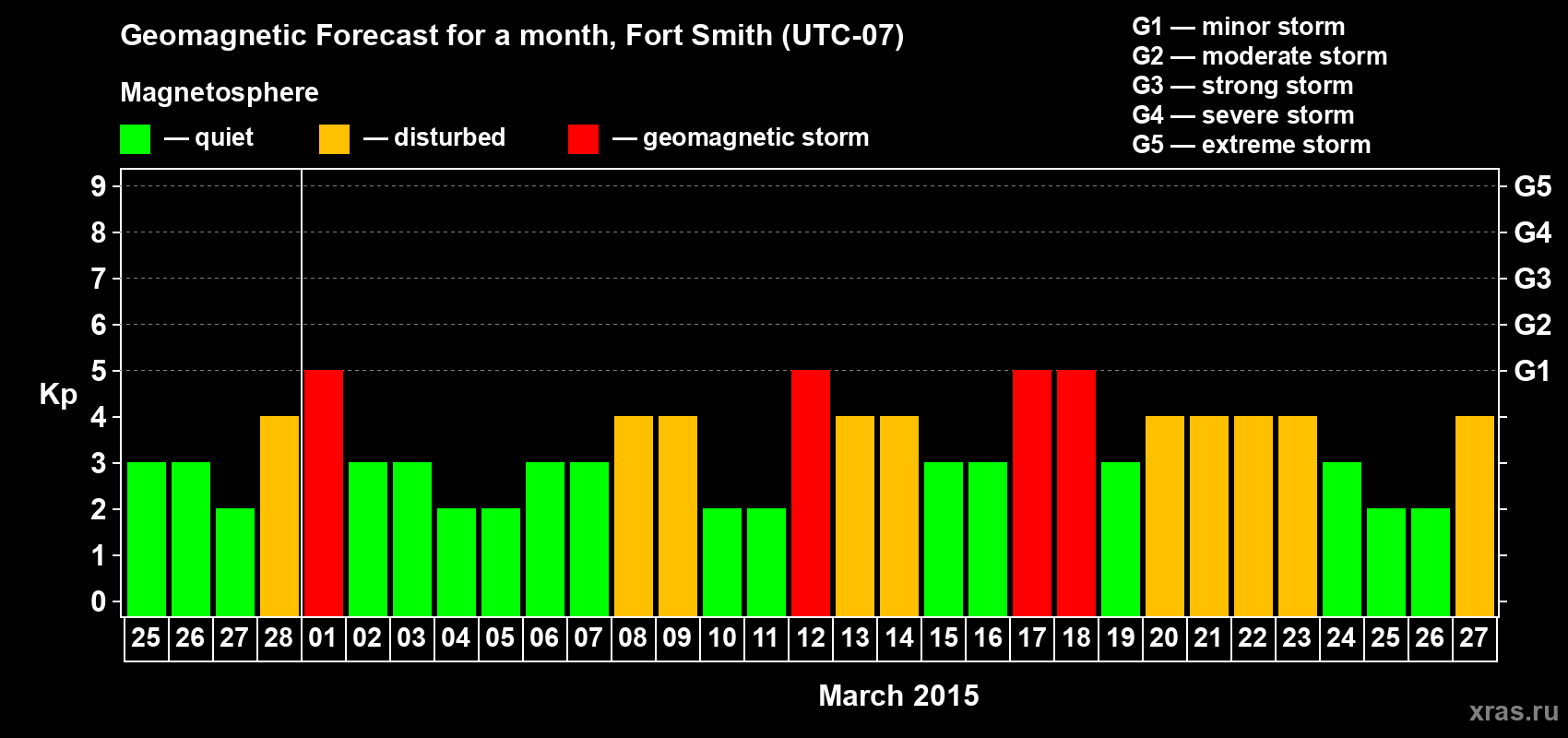Click the 'Kp' axis label
The height and width of the screenshot is (738, 1568).
click(x=58, y=396)
